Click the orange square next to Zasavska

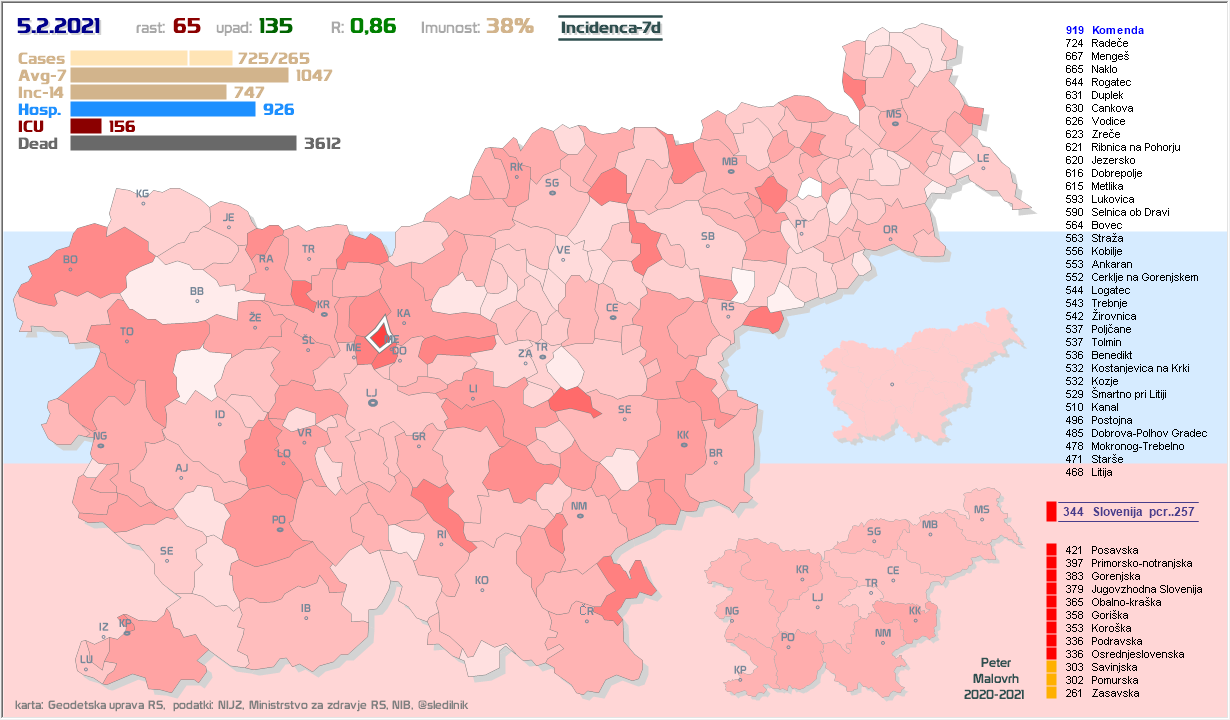[1051, 693]
